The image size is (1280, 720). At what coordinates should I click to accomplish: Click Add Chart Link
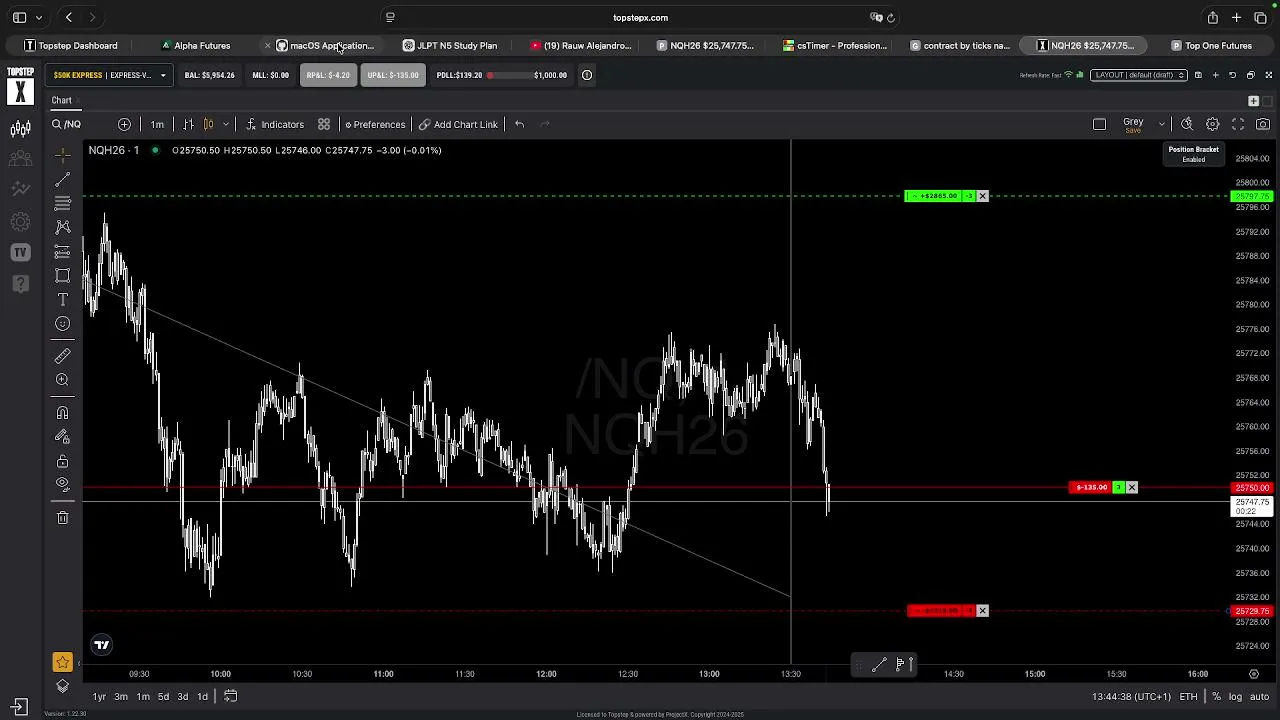pyautogui.click(x=458, y=124)
